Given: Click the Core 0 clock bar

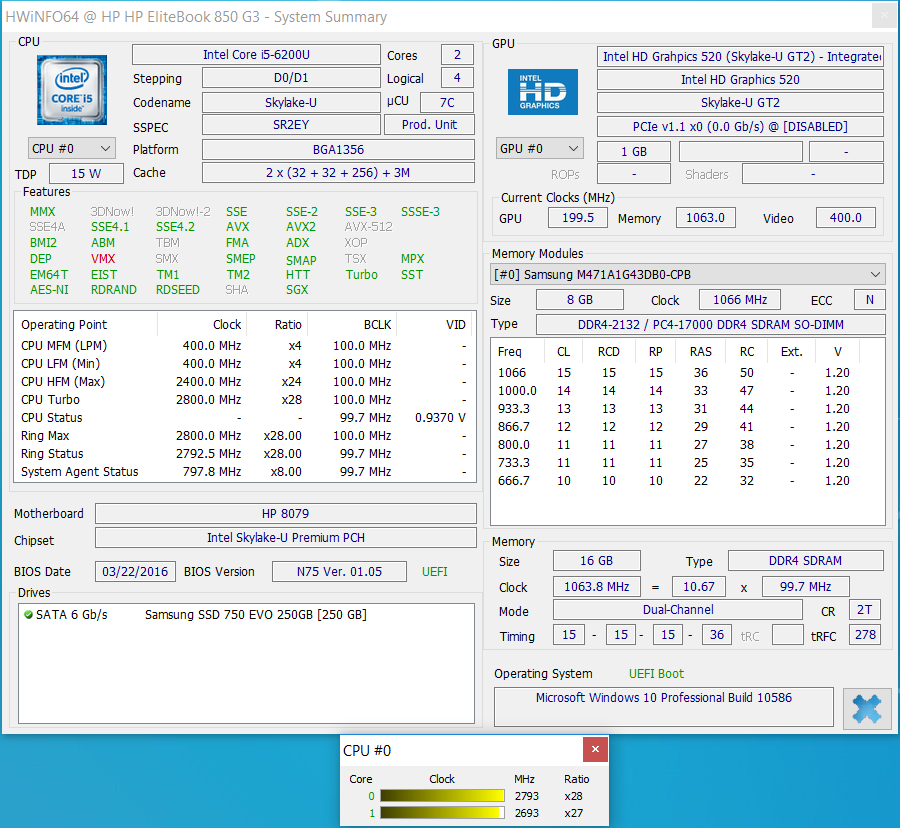Looking at the screenshot, I should (x=442, y=796).
